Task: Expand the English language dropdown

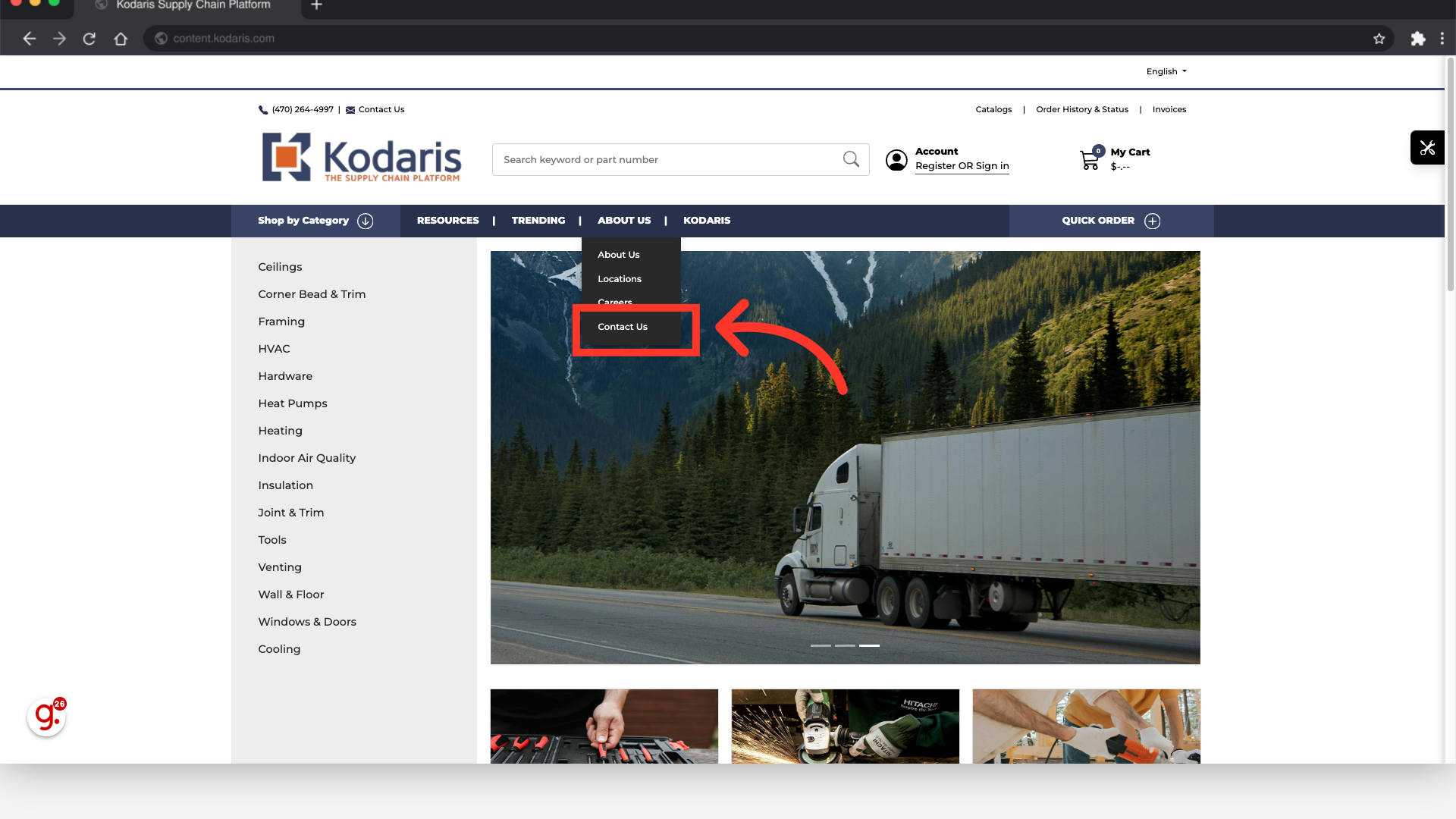Action: 1166,71
